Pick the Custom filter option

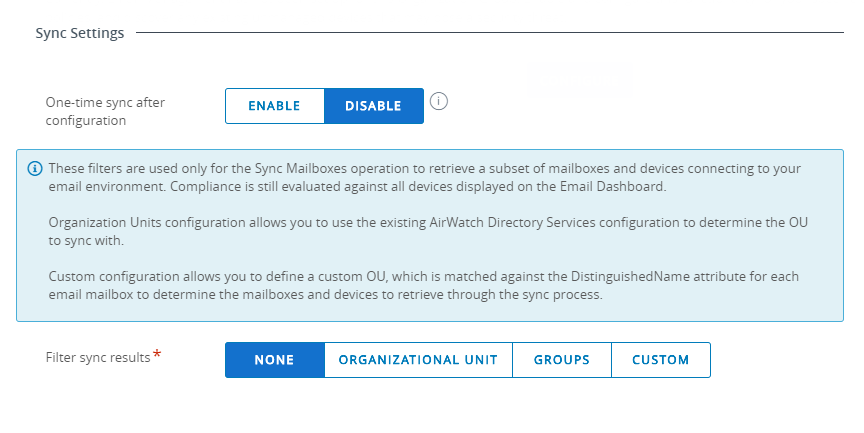pyautogui.click(x=660, y=360)
